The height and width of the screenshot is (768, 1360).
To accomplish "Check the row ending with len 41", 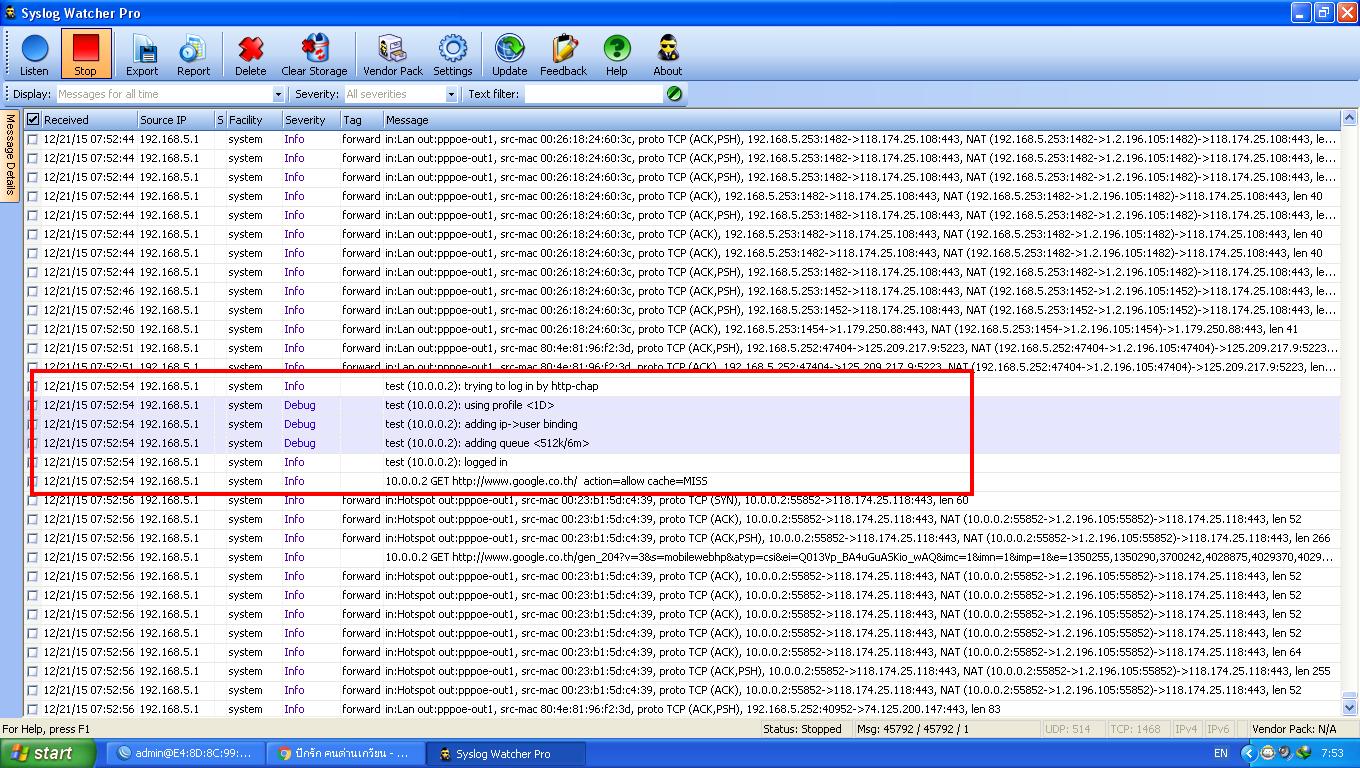I will click(x=33, y=329).
